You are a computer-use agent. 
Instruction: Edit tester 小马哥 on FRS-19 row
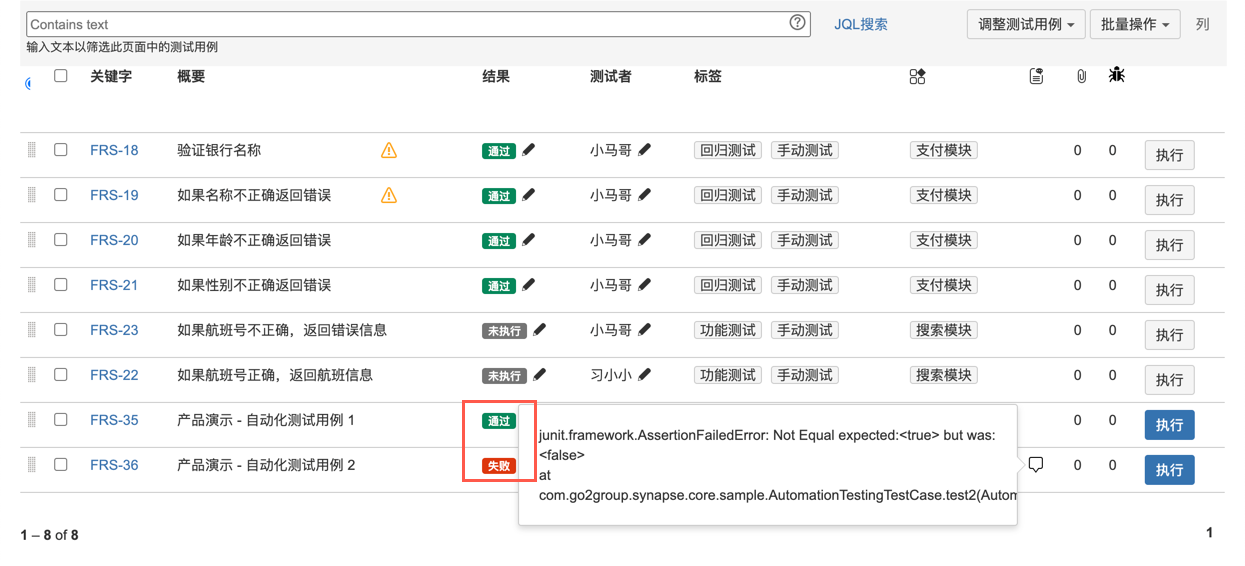click(645, 195)
